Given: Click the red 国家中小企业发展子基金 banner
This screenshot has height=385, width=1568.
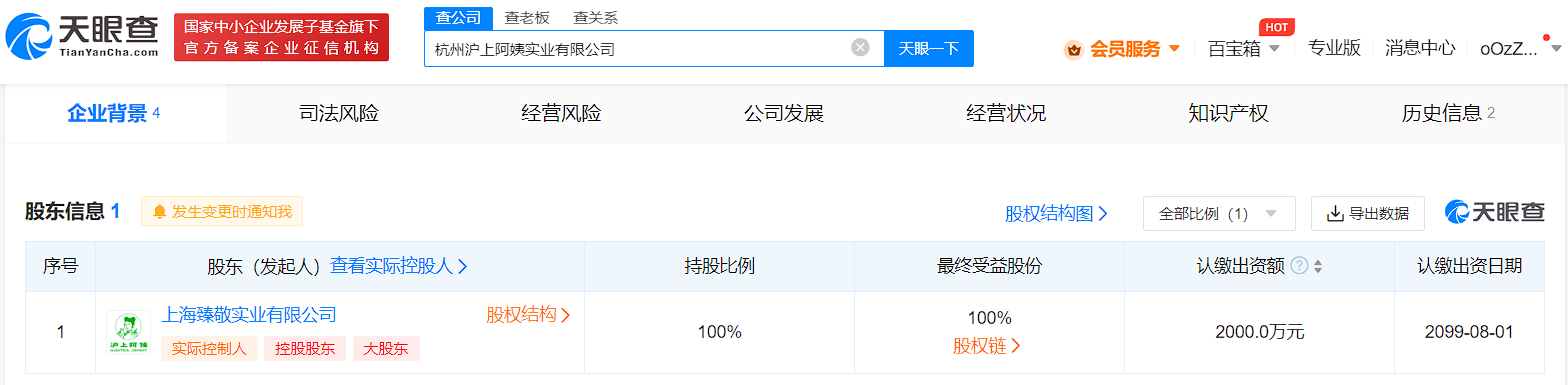Looking at the screenshot, I should pos(282,37).
